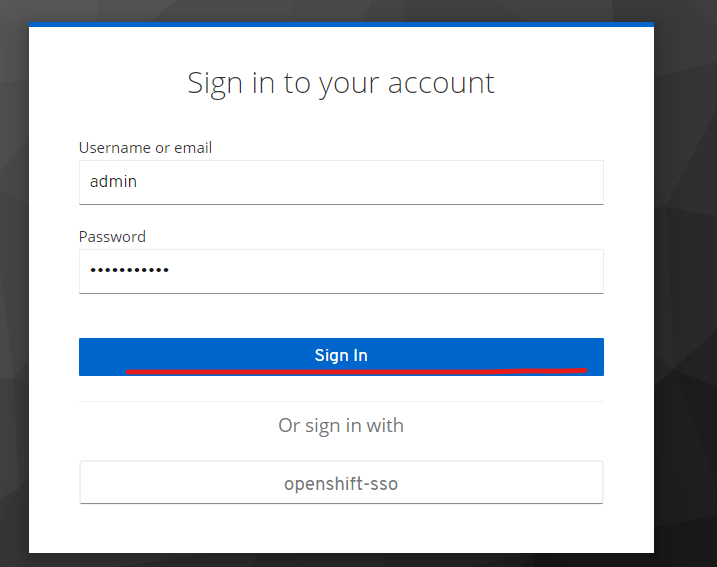Click the word 'account' in the heading

441,84
